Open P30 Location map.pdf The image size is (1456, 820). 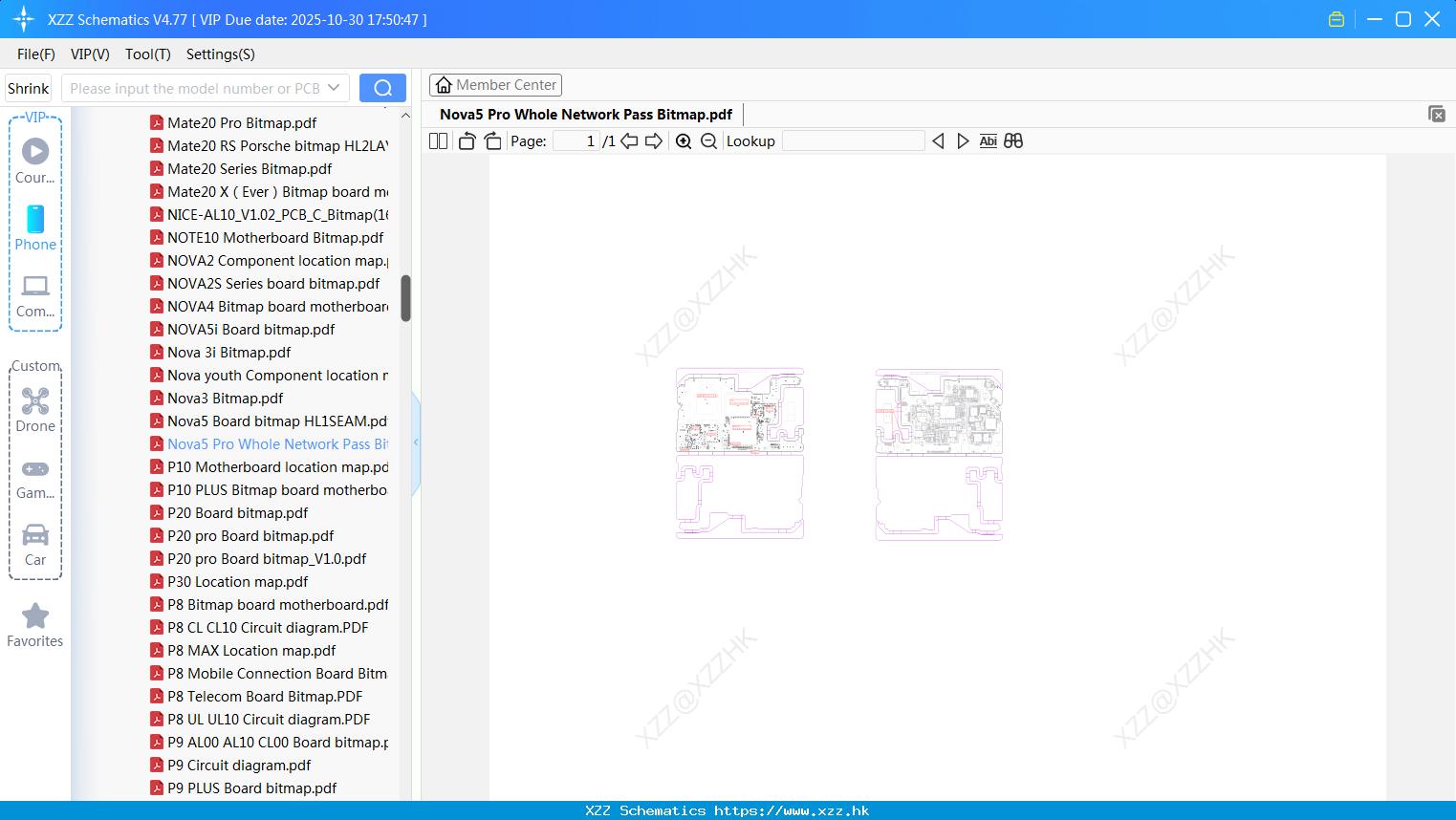point(229,581)
